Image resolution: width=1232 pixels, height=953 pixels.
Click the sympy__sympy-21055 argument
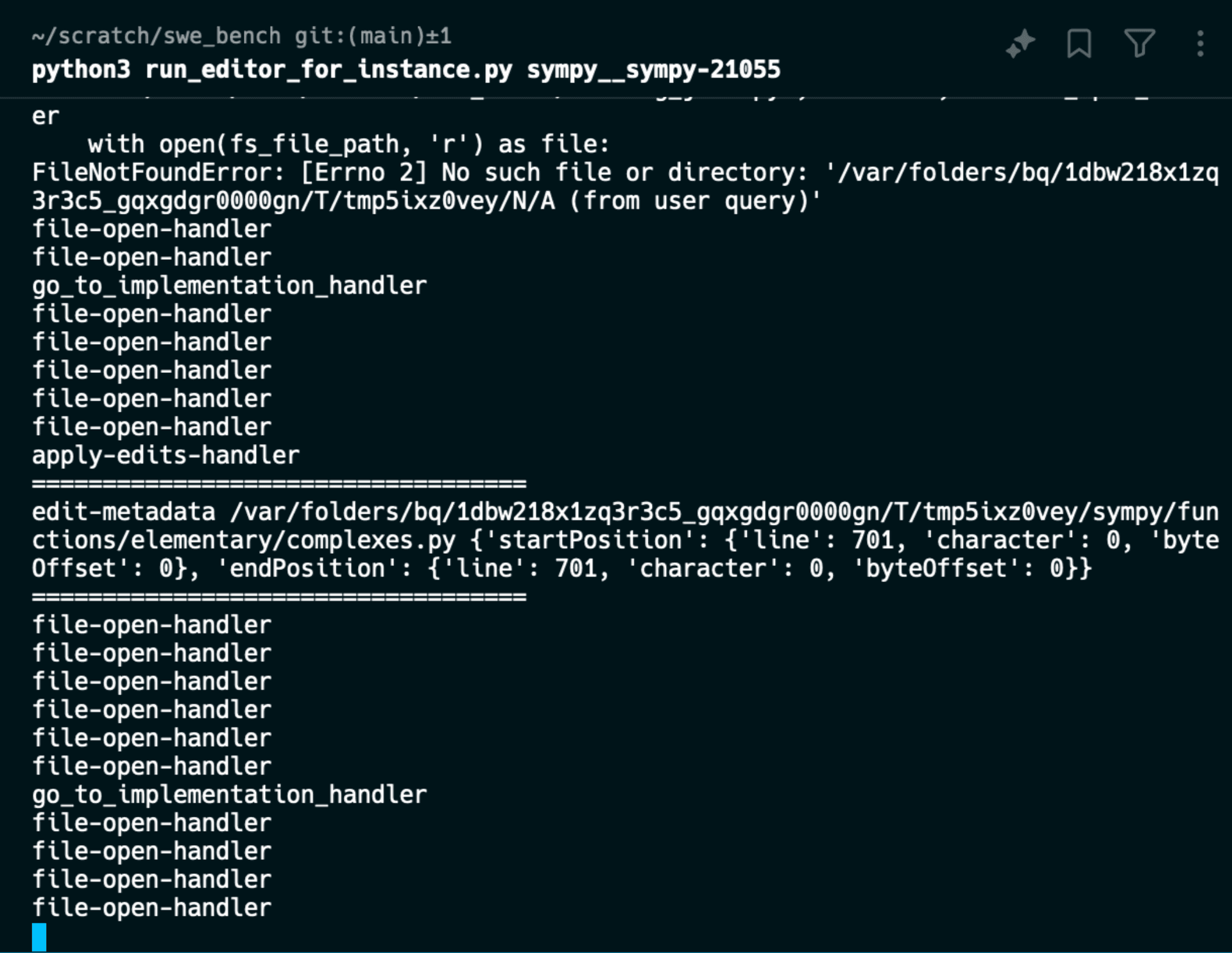pyautogui.click(x=653, y=69)
